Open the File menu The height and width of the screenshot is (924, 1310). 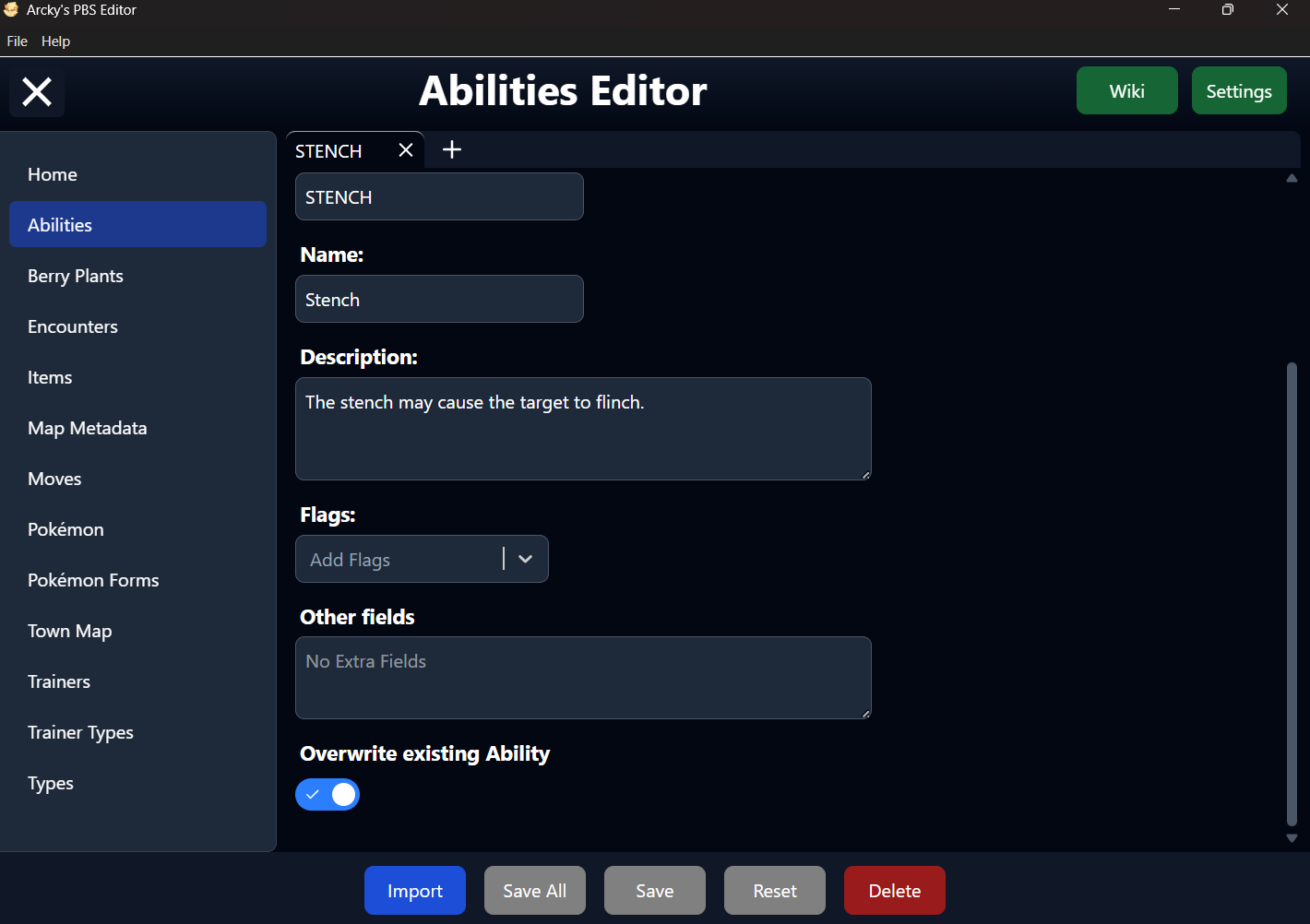tap(18, 41)
